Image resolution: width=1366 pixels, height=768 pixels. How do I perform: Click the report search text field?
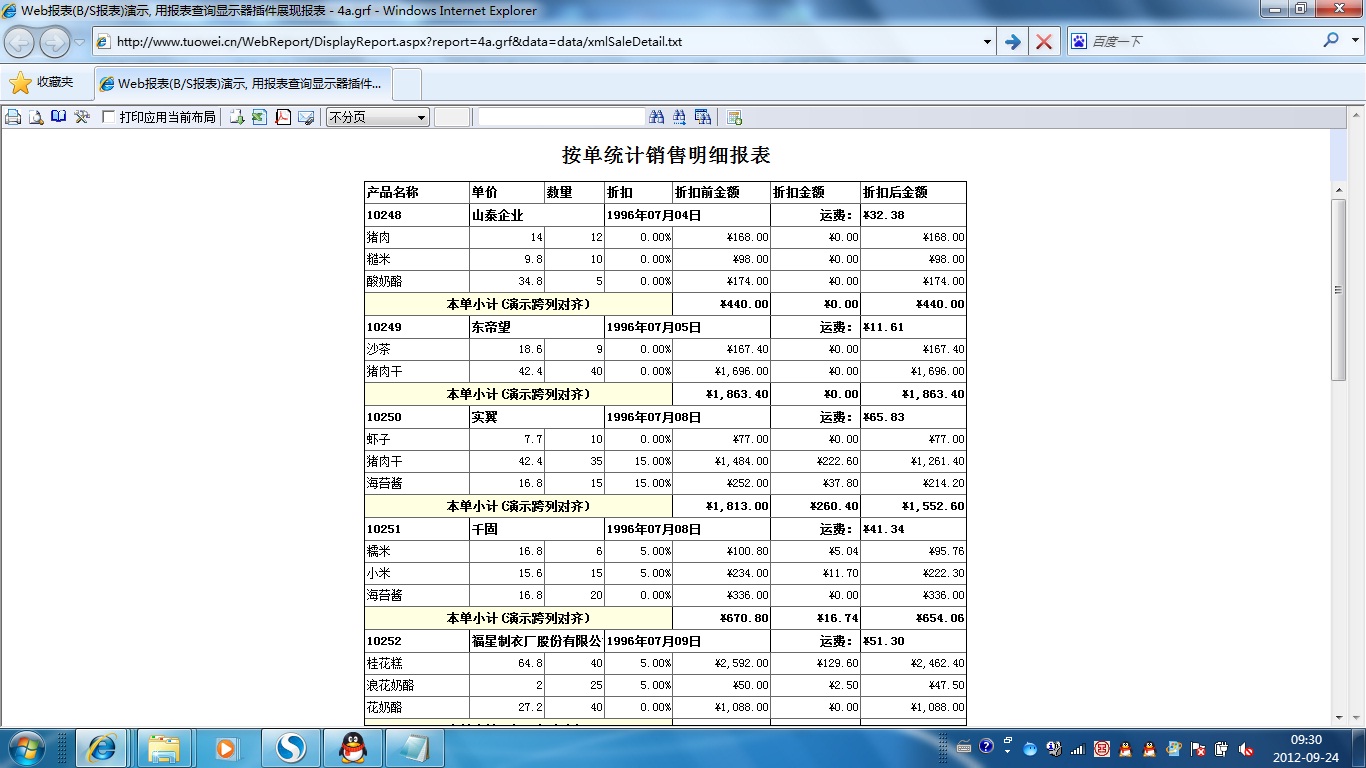[561, 117]
